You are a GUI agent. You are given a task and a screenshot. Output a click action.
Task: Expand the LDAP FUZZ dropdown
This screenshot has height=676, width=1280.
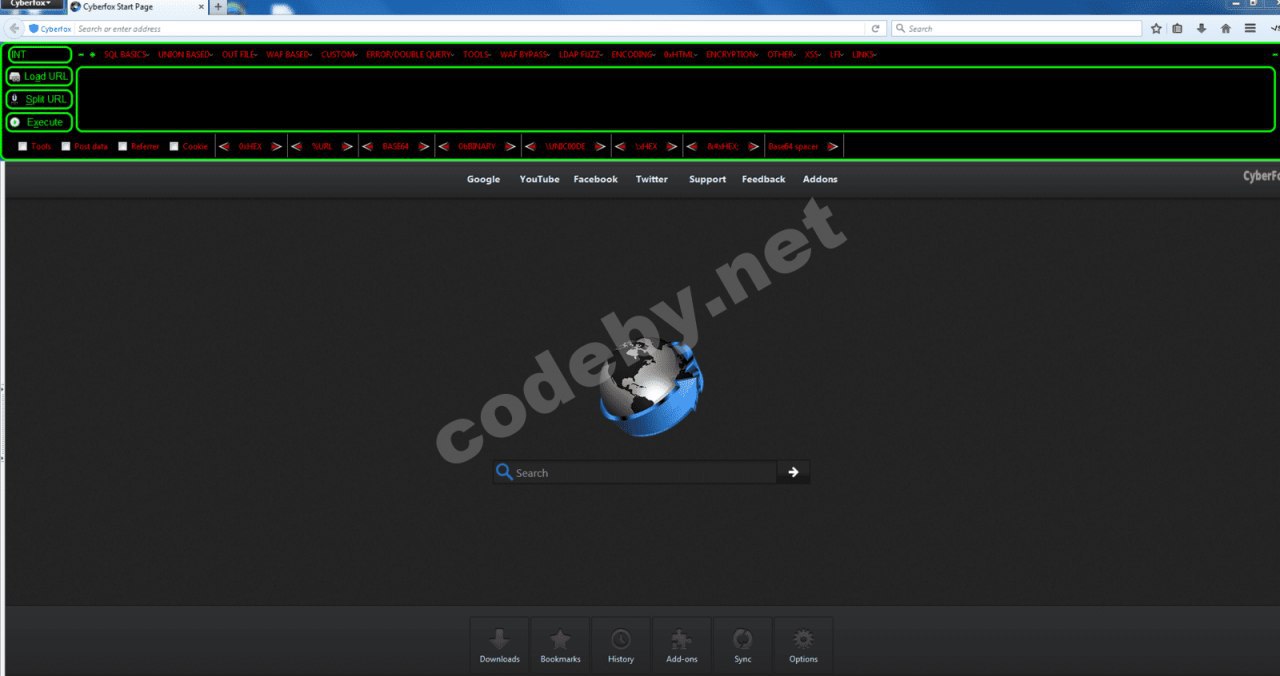(581, 54)
